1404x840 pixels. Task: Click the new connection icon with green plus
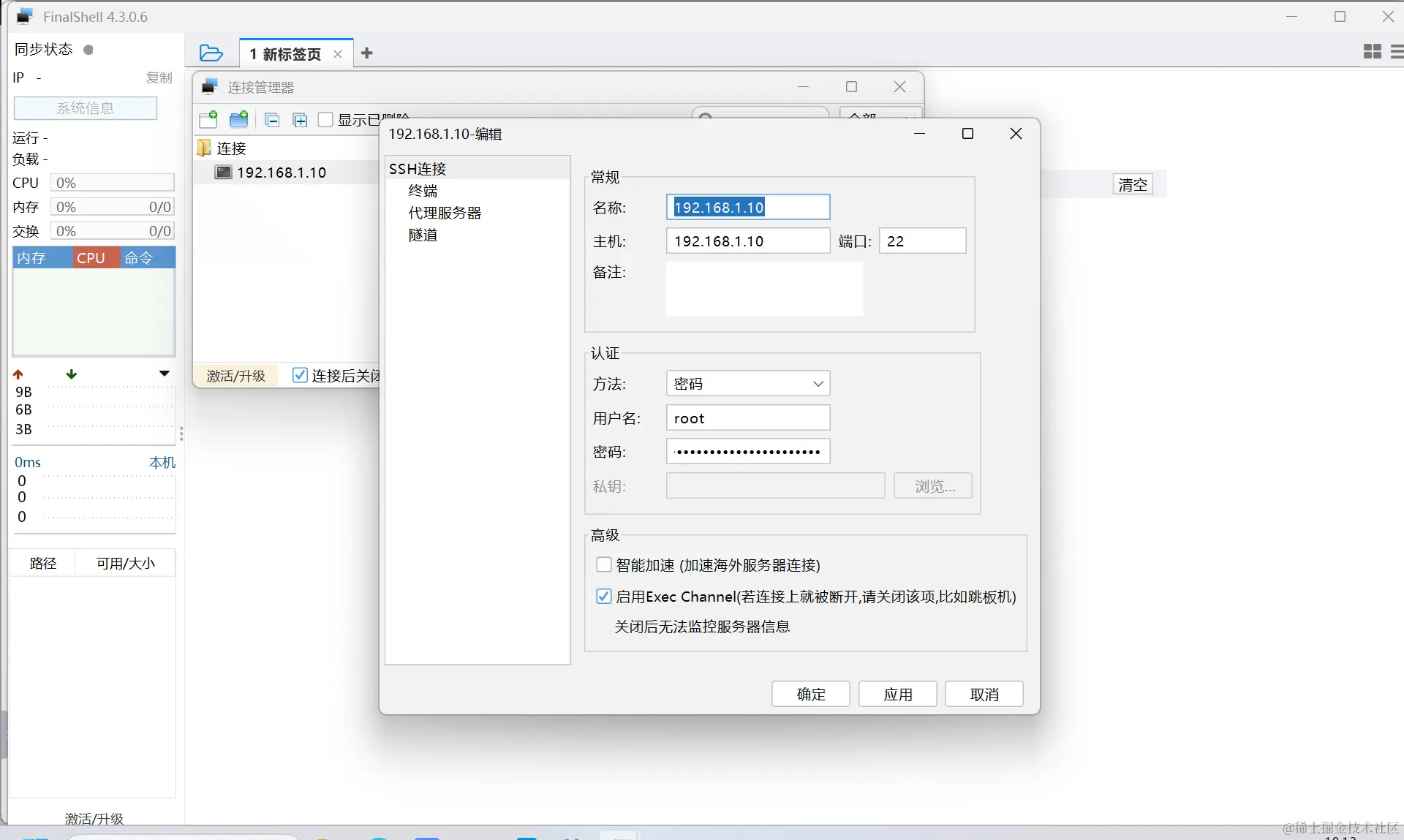[208, 119]
